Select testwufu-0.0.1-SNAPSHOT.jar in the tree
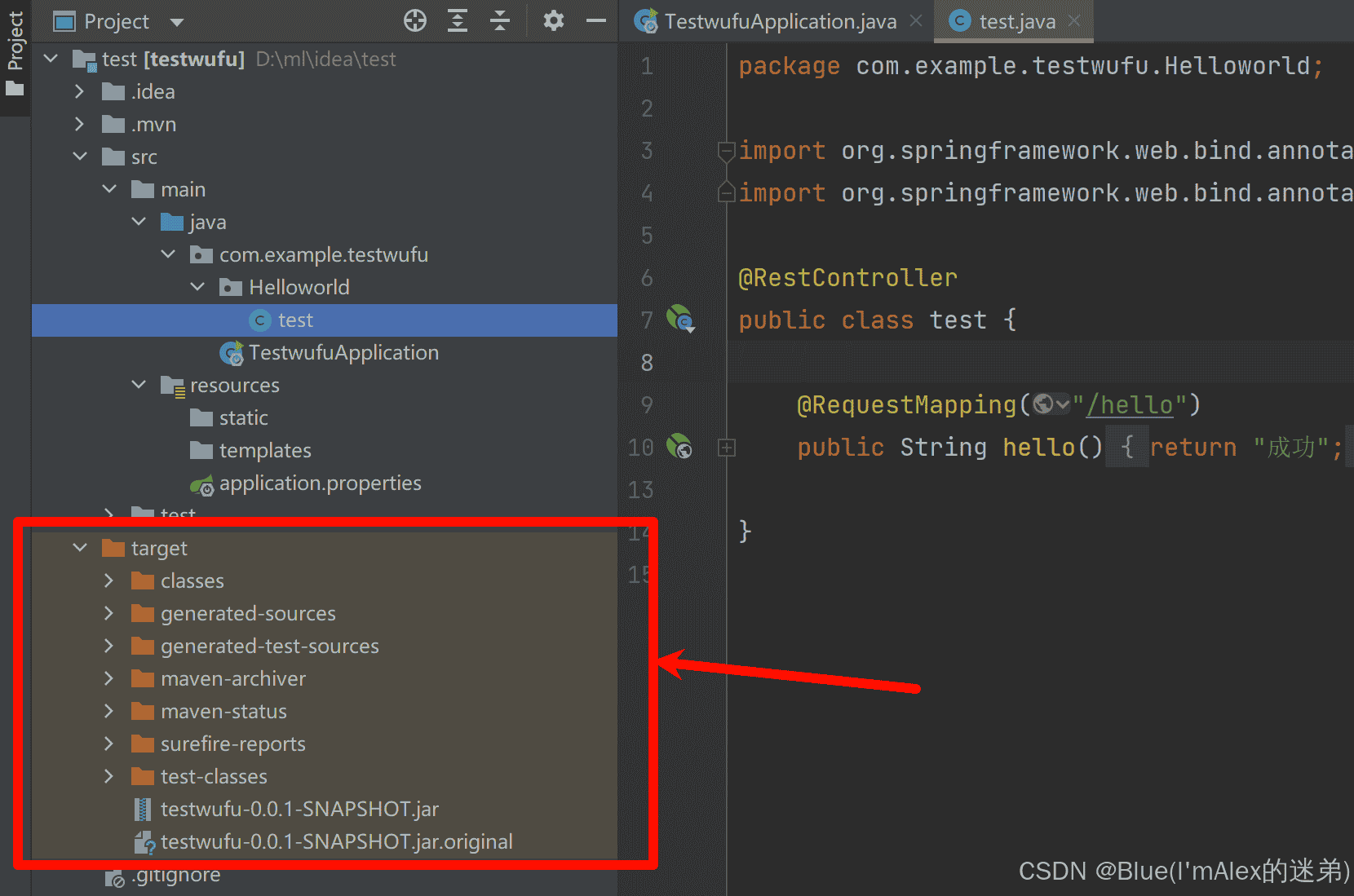The image size is (1354, 896). click(x=299, y=809)
